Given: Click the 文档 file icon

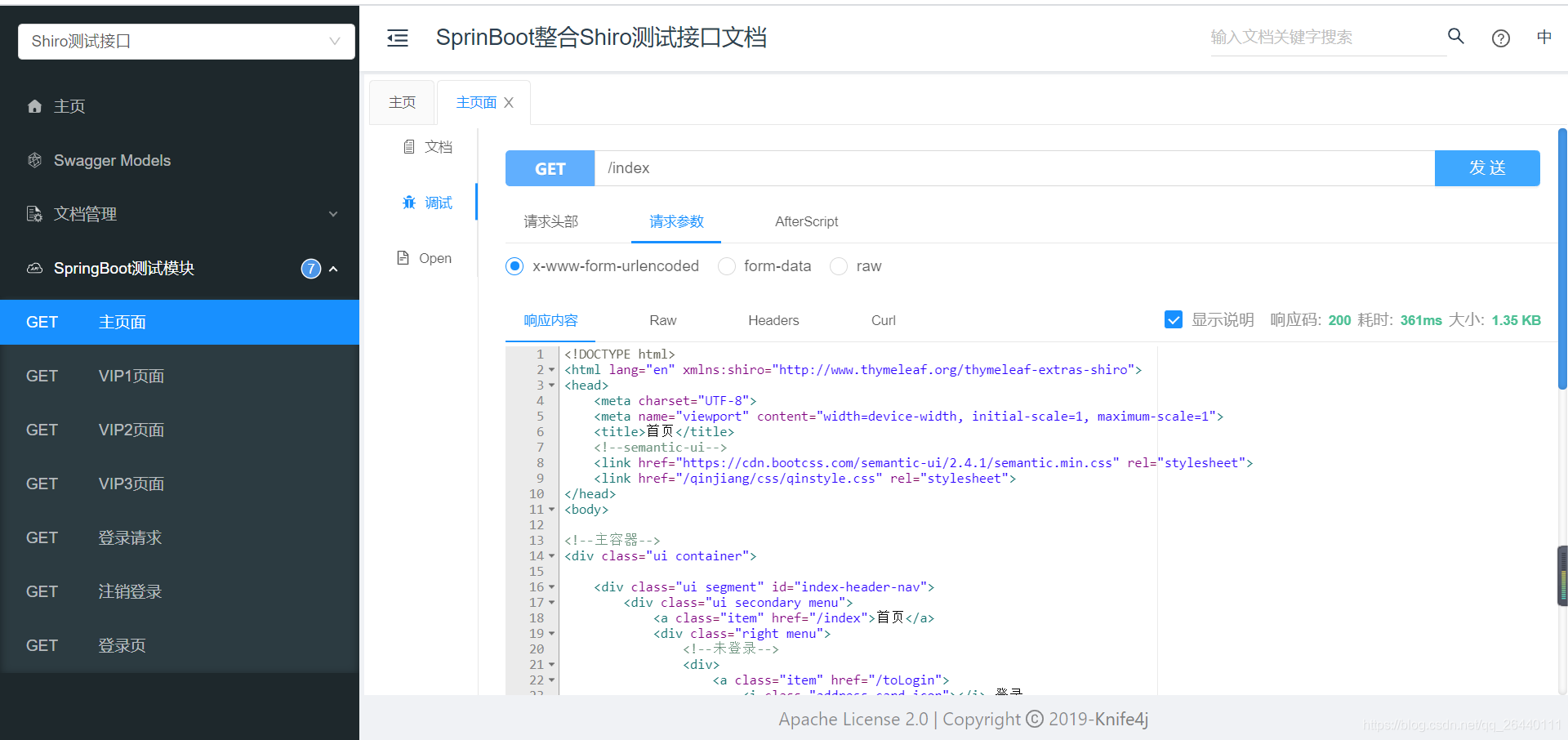Looking at the screenshot, I should (x=409, y=147).
